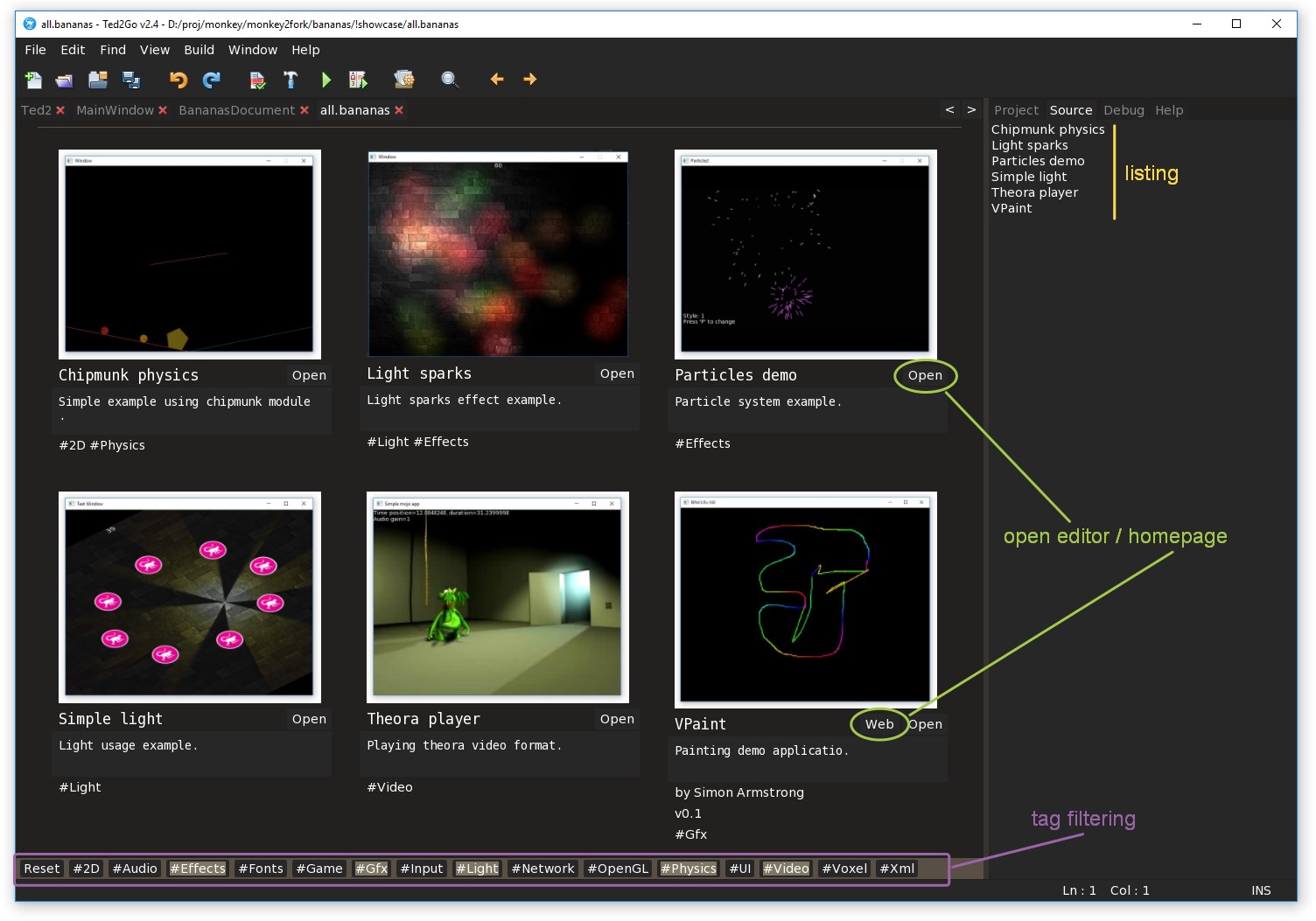Close the BananasDocument tab
This screenshot has height=921, width=1316.
pos(304,110)
